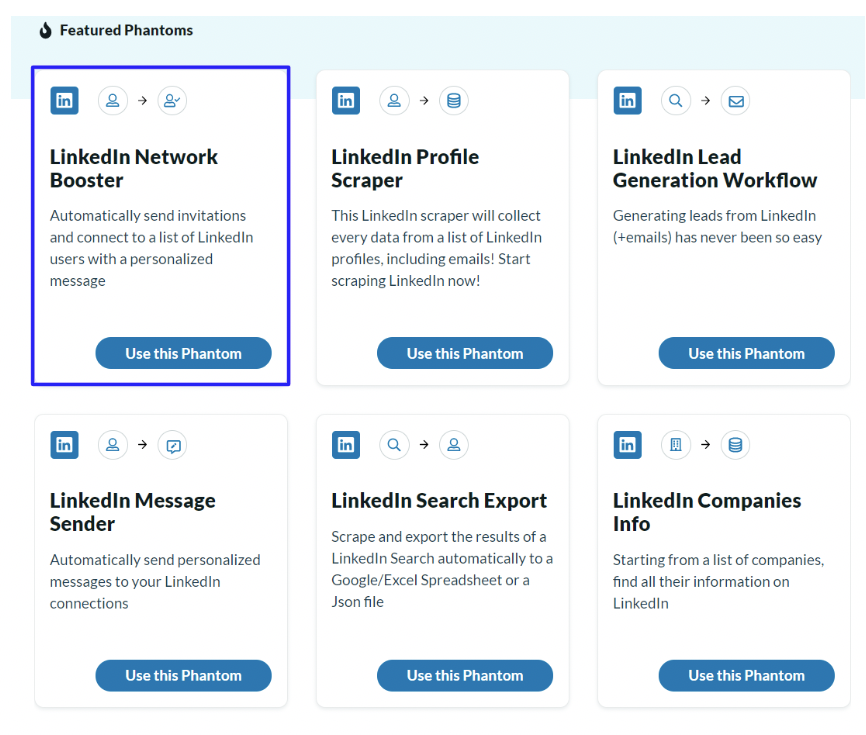Image resolution: width=866 pixels, height=735 pixels.
Task: Click the person result icon on Search Export
Action: 454,445
